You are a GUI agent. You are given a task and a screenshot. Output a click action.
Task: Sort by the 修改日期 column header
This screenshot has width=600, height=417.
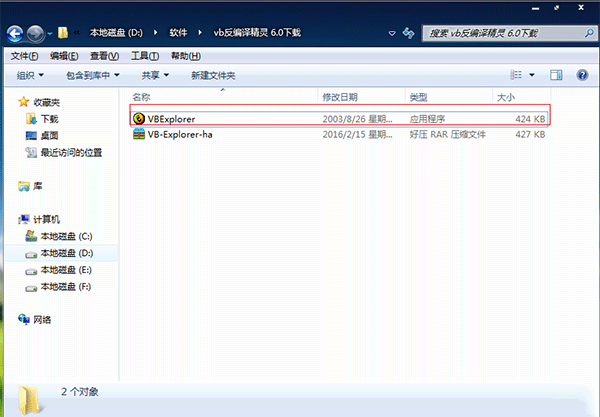(340, 97)
